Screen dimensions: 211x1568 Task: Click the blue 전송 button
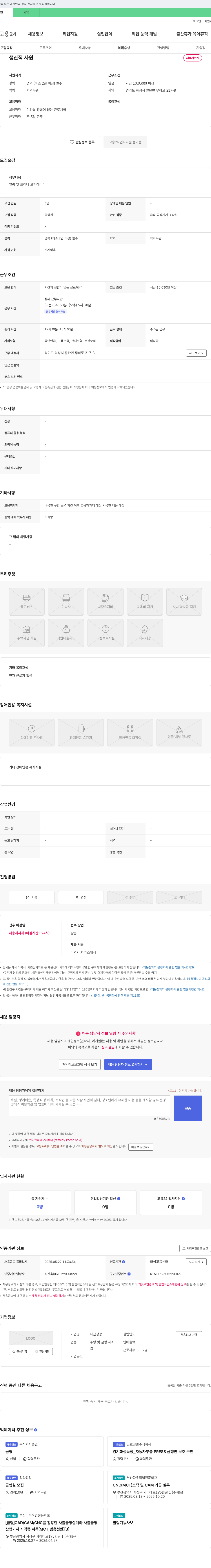pyautogui.click(x=188, y=1108)
